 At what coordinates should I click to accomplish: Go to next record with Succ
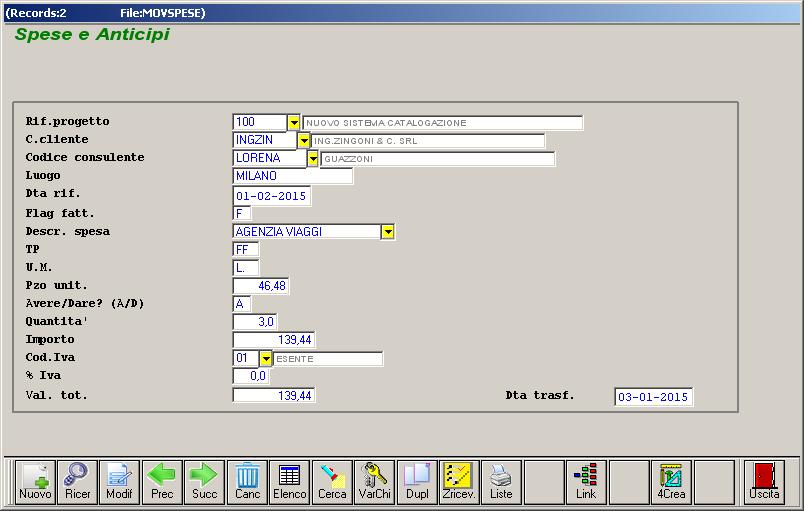[205, 482]
